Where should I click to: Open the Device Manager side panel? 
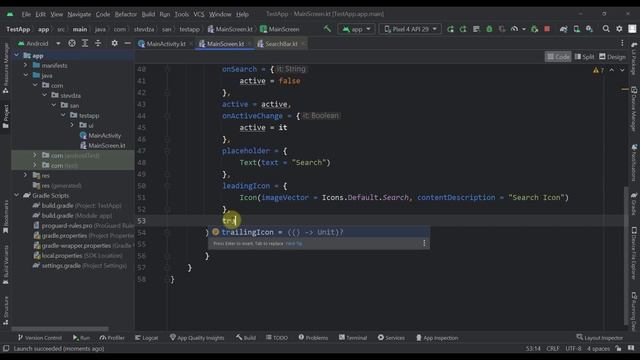pos(634,109)
